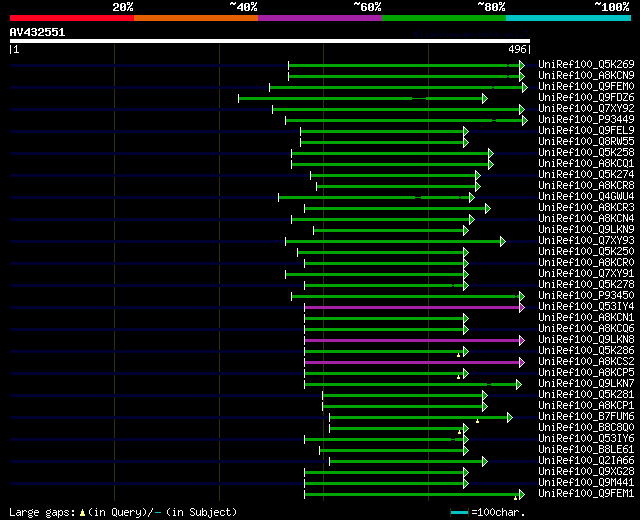Image resolution: width=640 pixels, height=520 pixels.
Task: Click the cyan segment of the identity scale
Action: pos(568,18)
